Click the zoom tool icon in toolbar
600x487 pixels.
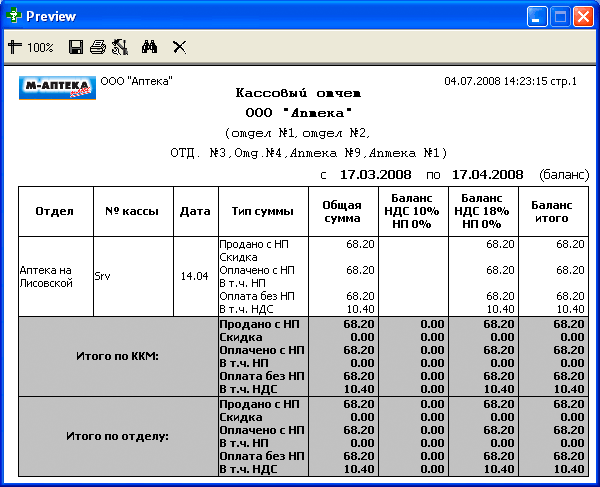tap(15, 47)
